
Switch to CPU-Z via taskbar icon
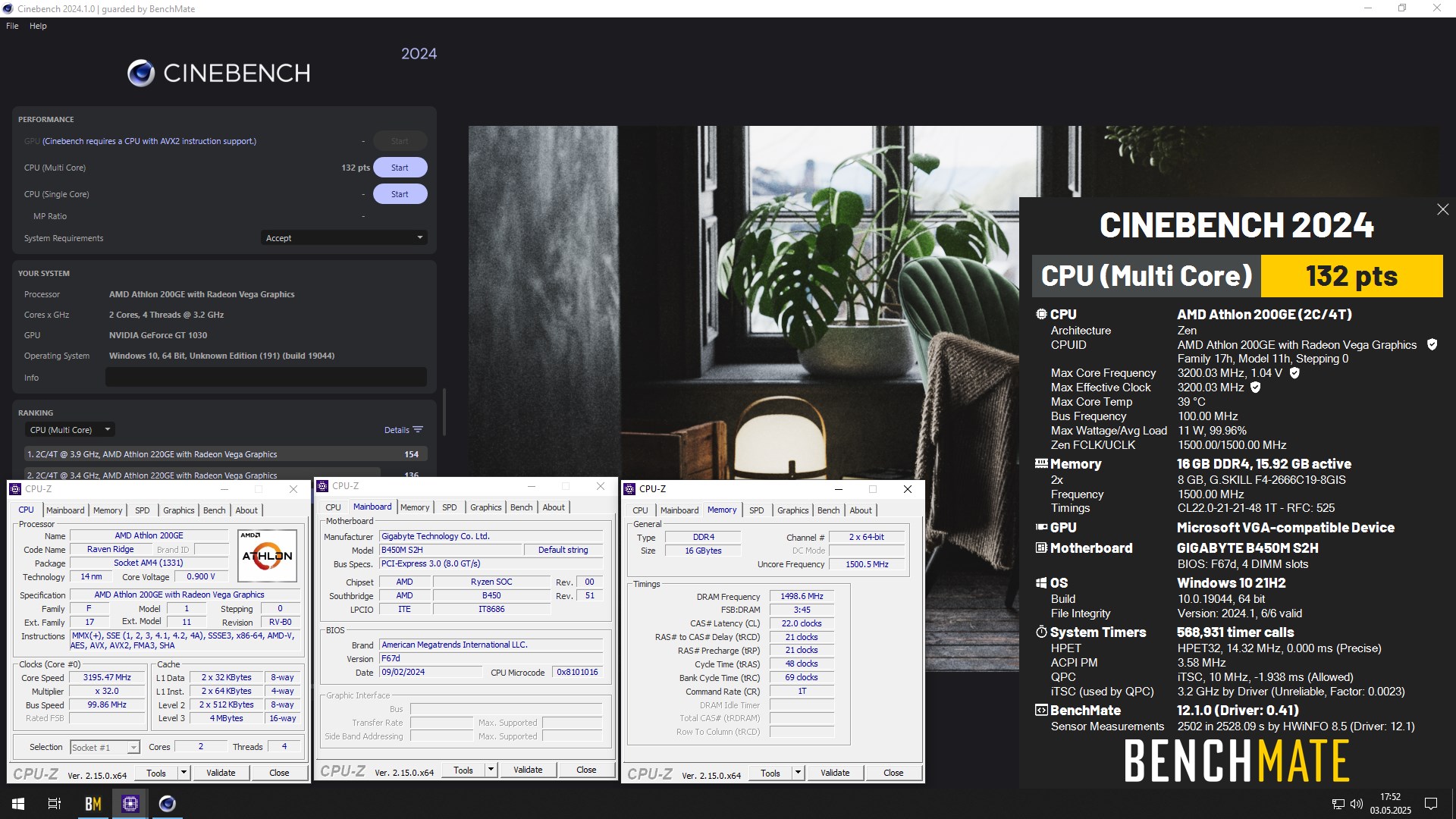pyautogui.click(x=130, y=804)
